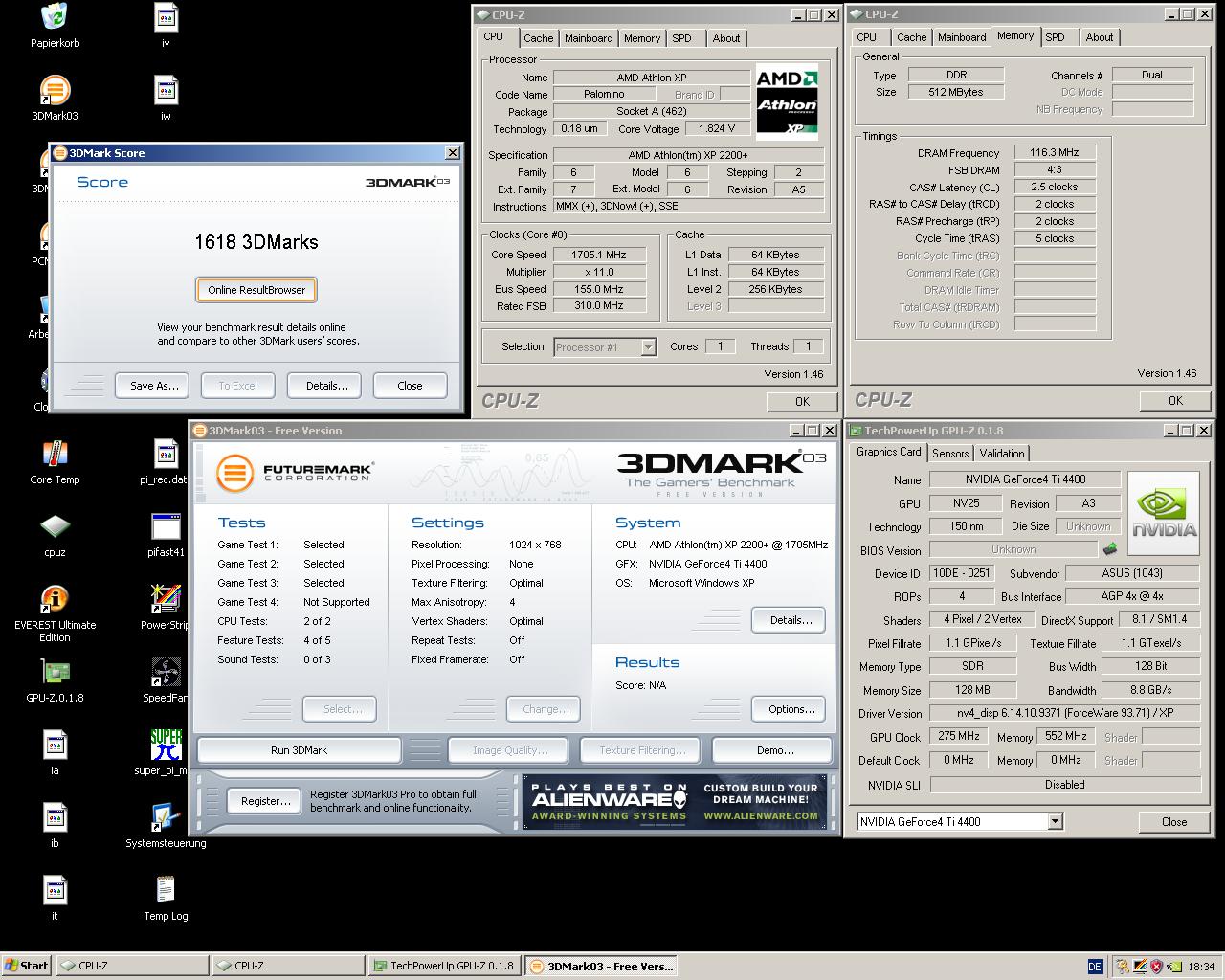
Task: Click the Alienware advertisement banner
Action: tap(675, 802)
